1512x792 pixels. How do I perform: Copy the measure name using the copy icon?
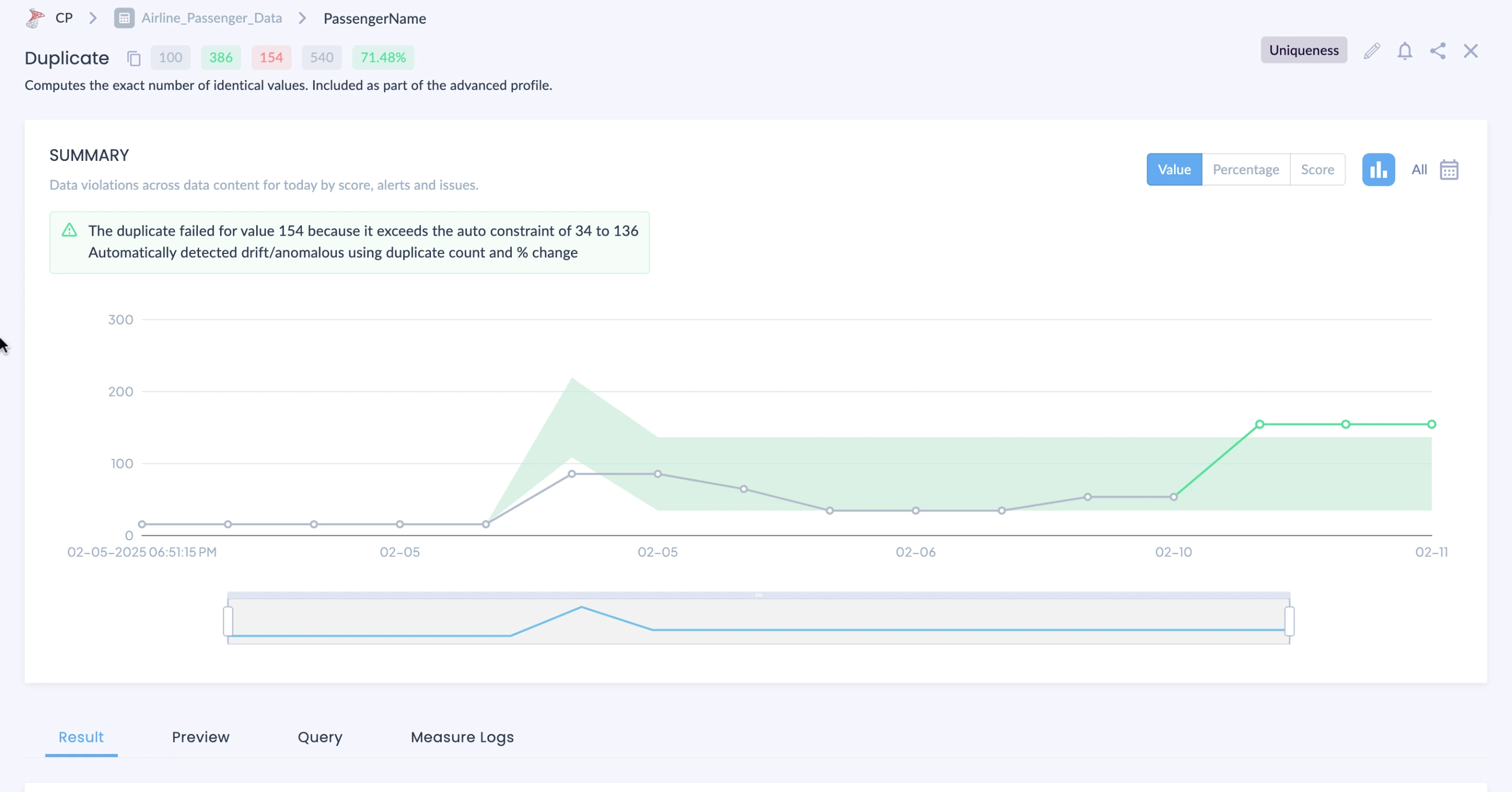134,58
